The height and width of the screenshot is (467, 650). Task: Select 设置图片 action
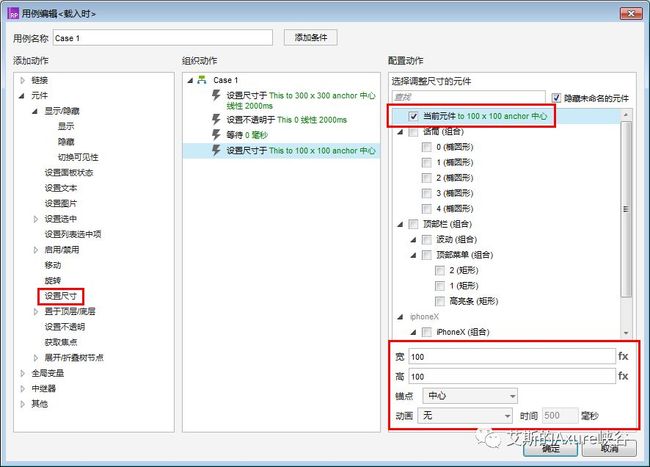click(61, 203)
